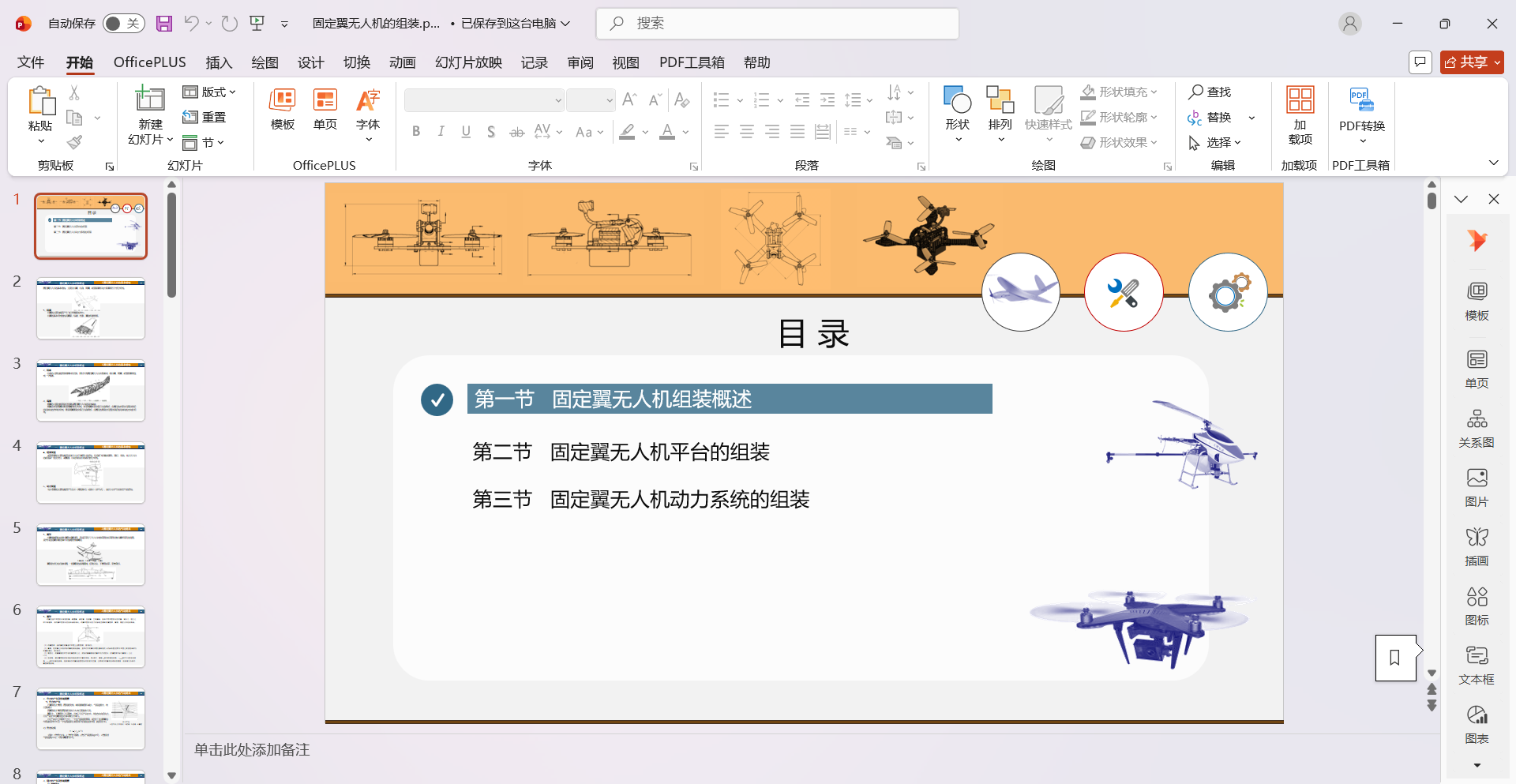The width and height of the screenshot is (1516, 784).
Task: Toggle justify text alignment
Action: pos(797,132)
